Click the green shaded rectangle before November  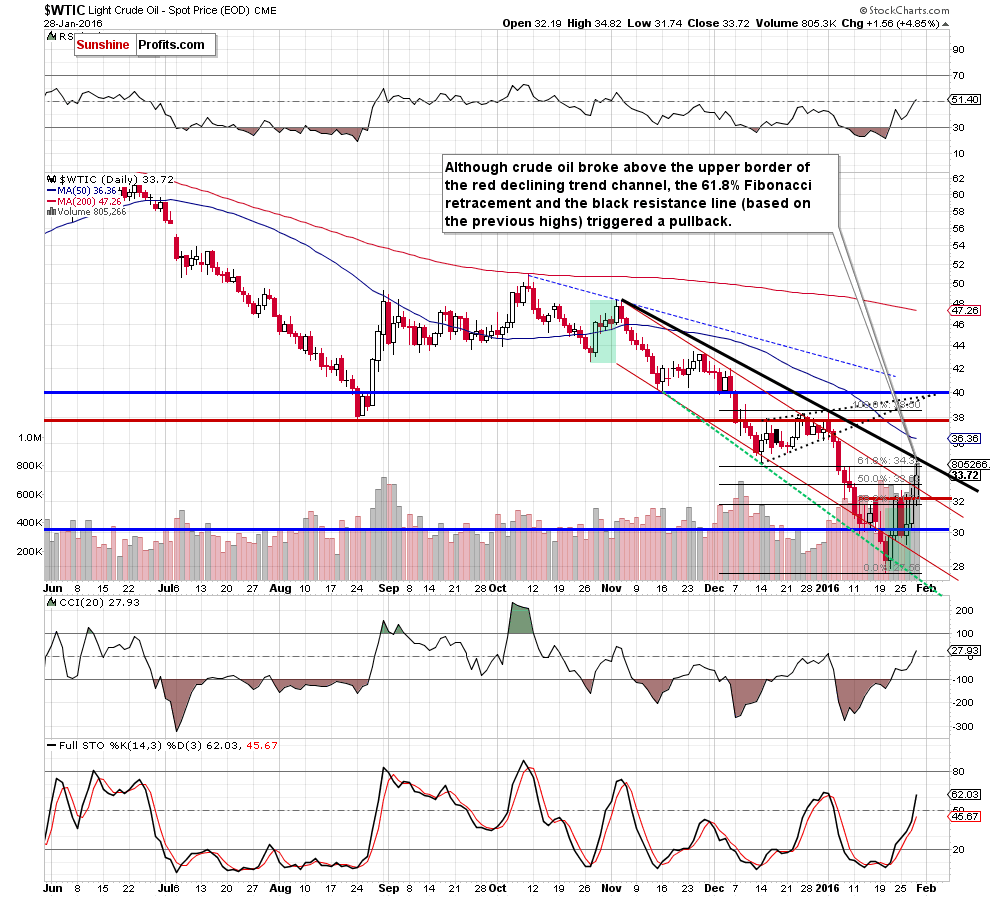pyautogui.click(x=602, y=331)
